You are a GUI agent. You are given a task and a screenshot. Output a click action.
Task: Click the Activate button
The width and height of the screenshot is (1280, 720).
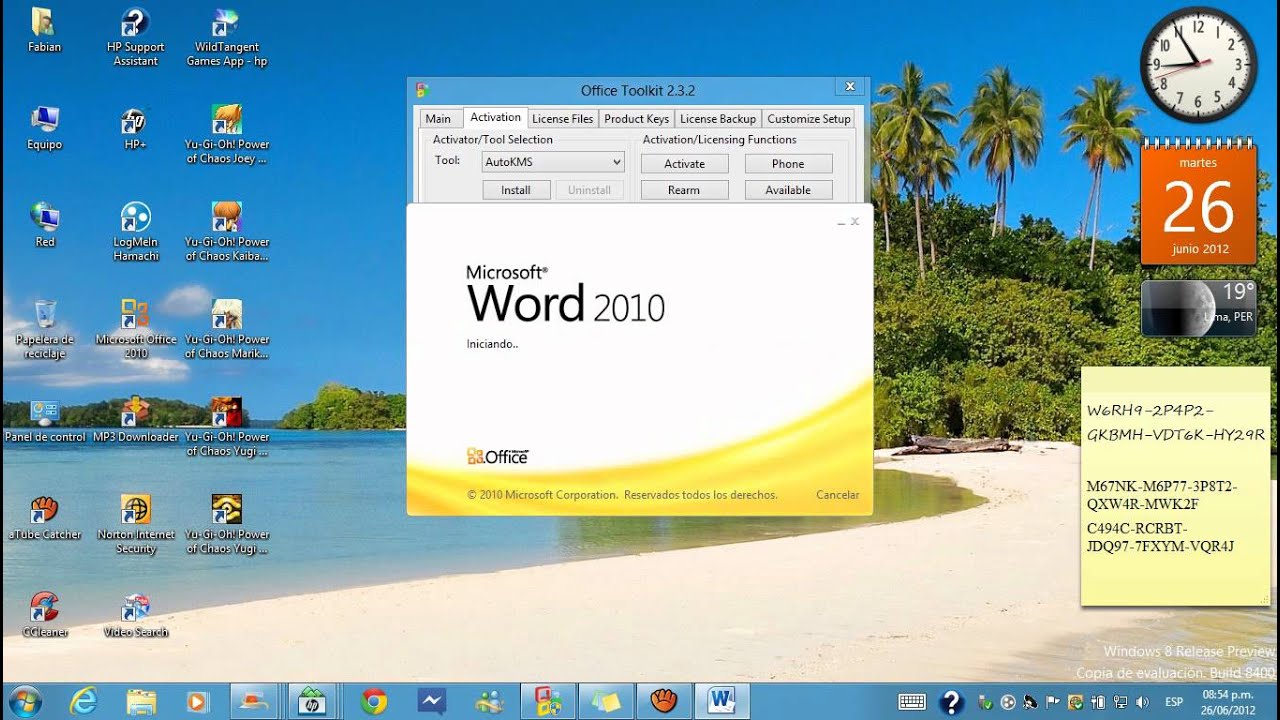pyautogui.click(x=685, y=164)
